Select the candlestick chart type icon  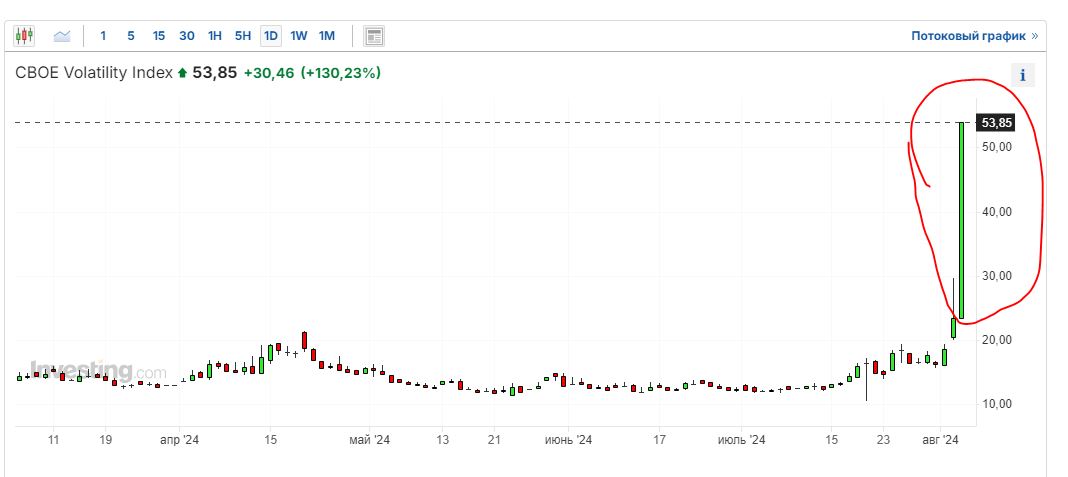tap(24, 36)
